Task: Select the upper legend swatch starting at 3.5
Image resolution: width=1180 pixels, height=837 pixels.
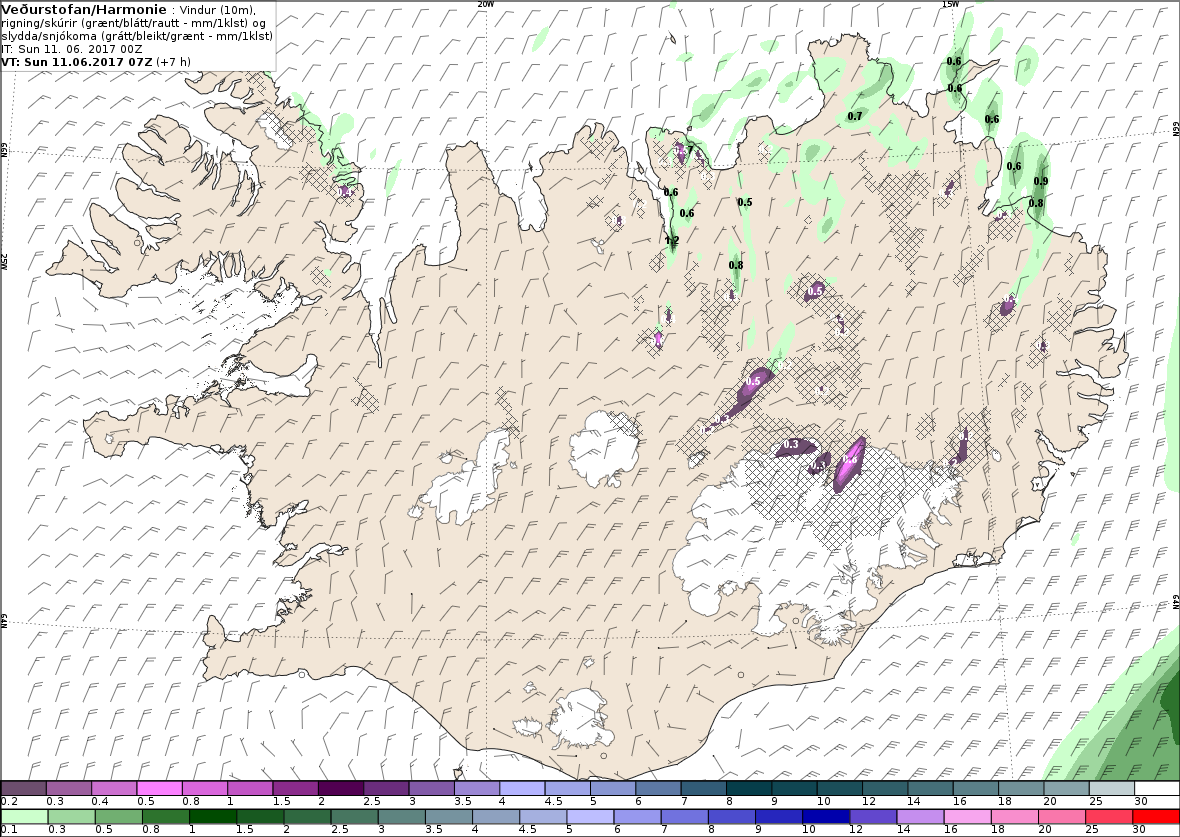Action: pyautogui.click(x=477, y=789)
